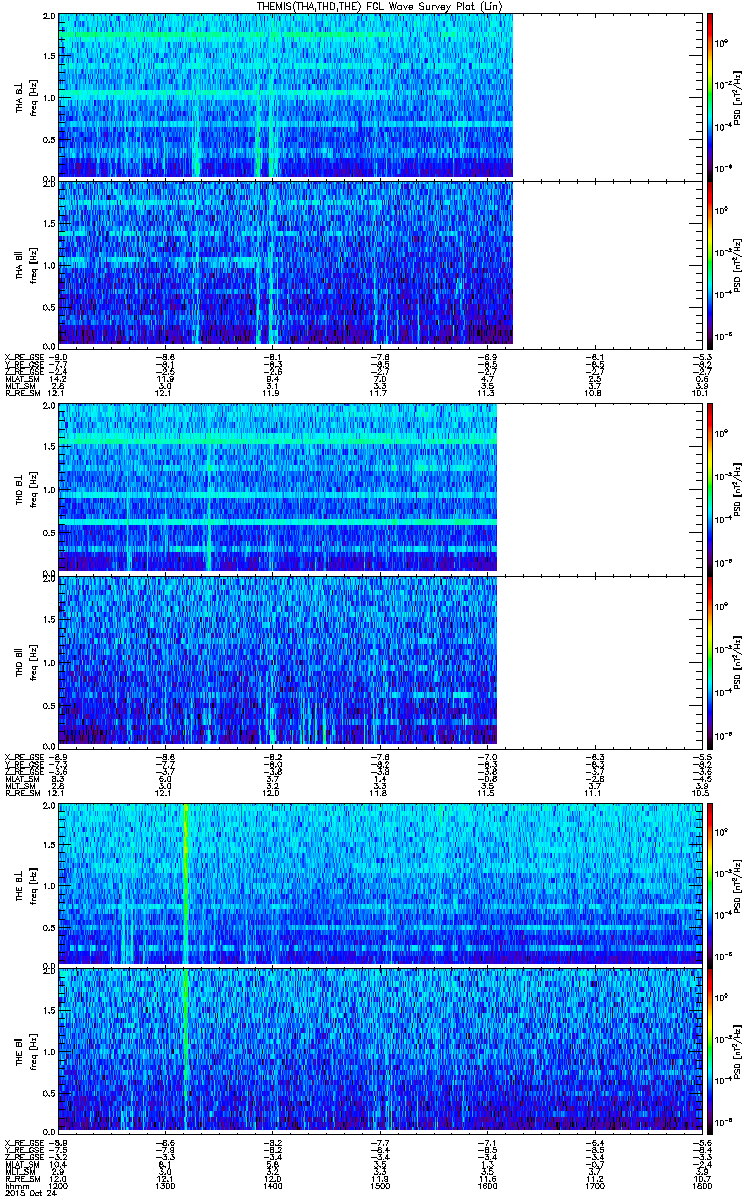Click the 1500 time tick label
The height and width of the screenshot is (1200, 750).
pyautogui.click(x=379, y=1188)
